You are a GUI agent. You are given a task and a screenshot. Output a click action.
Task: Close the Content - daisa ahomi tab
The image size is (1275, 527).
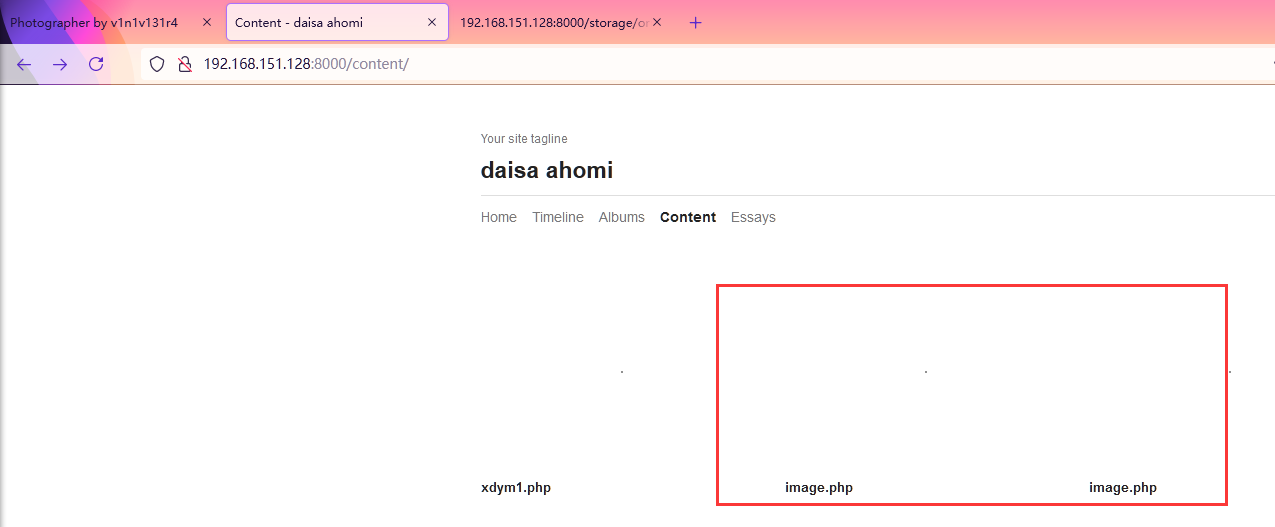pos(431,22)
